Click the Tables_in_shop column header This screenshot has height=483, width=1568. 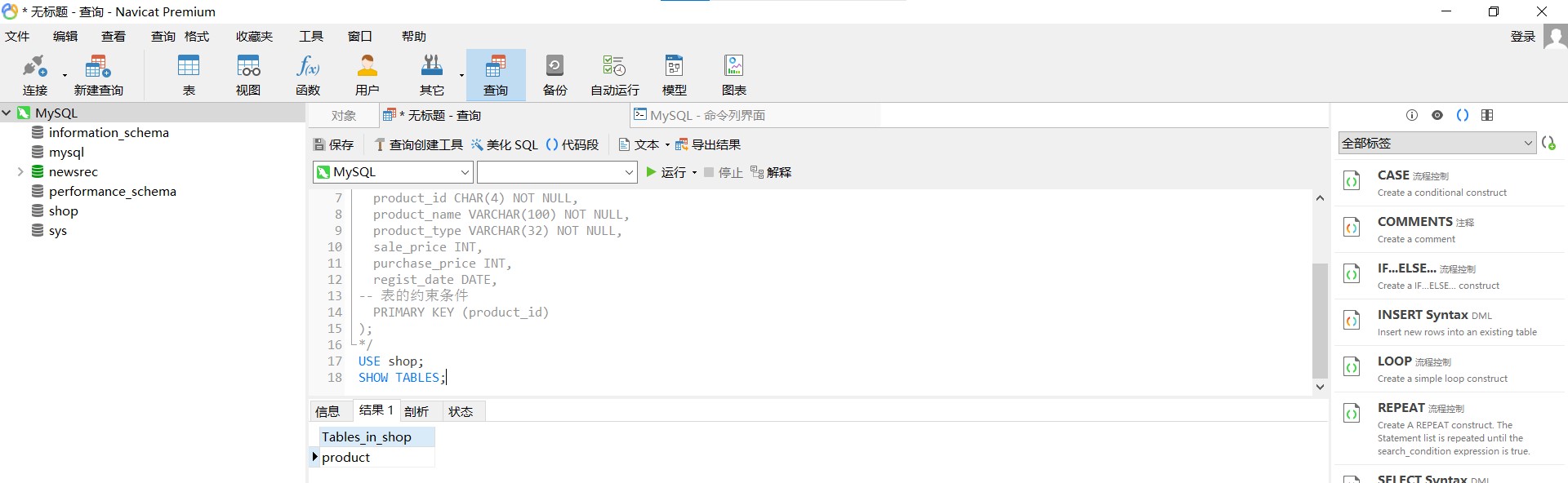coord(376,436)
